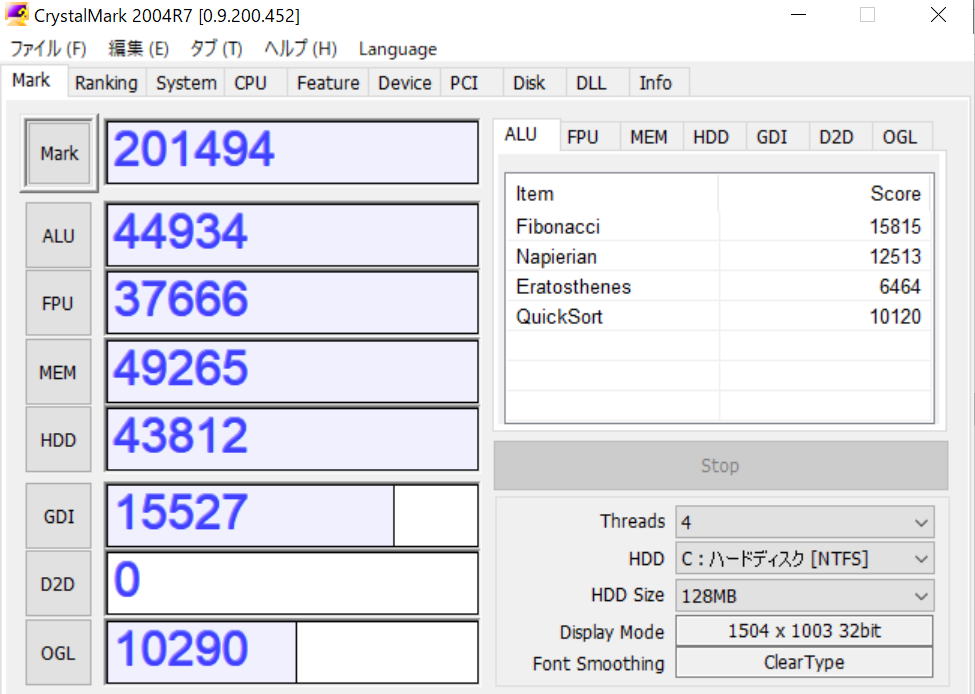Run the OGL benchmark button

[58, 652]
